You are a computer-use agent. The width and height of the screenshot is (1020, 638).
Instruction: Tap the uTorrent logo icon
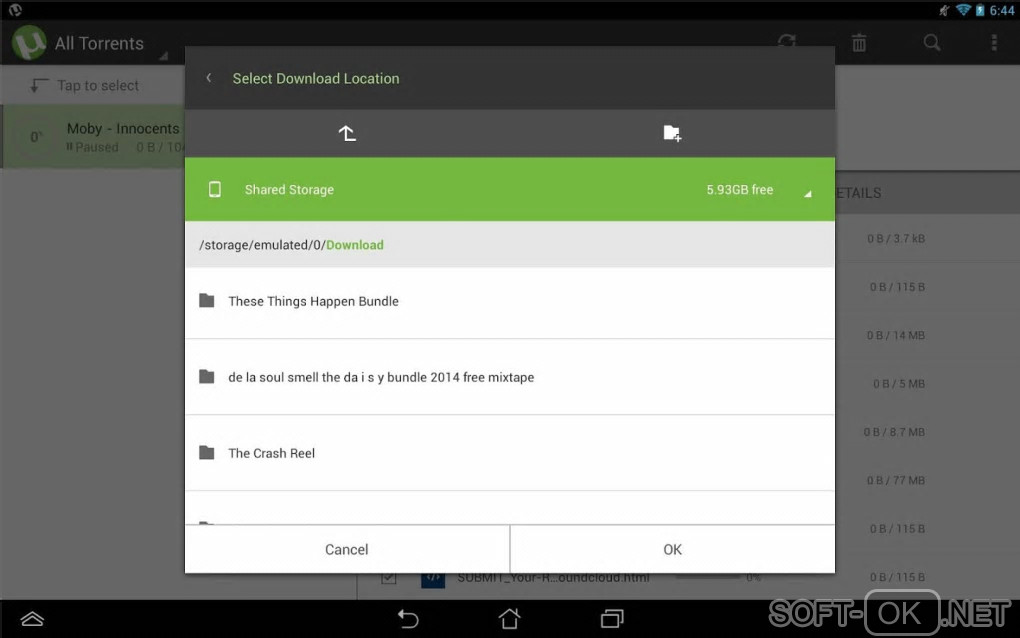29,43
